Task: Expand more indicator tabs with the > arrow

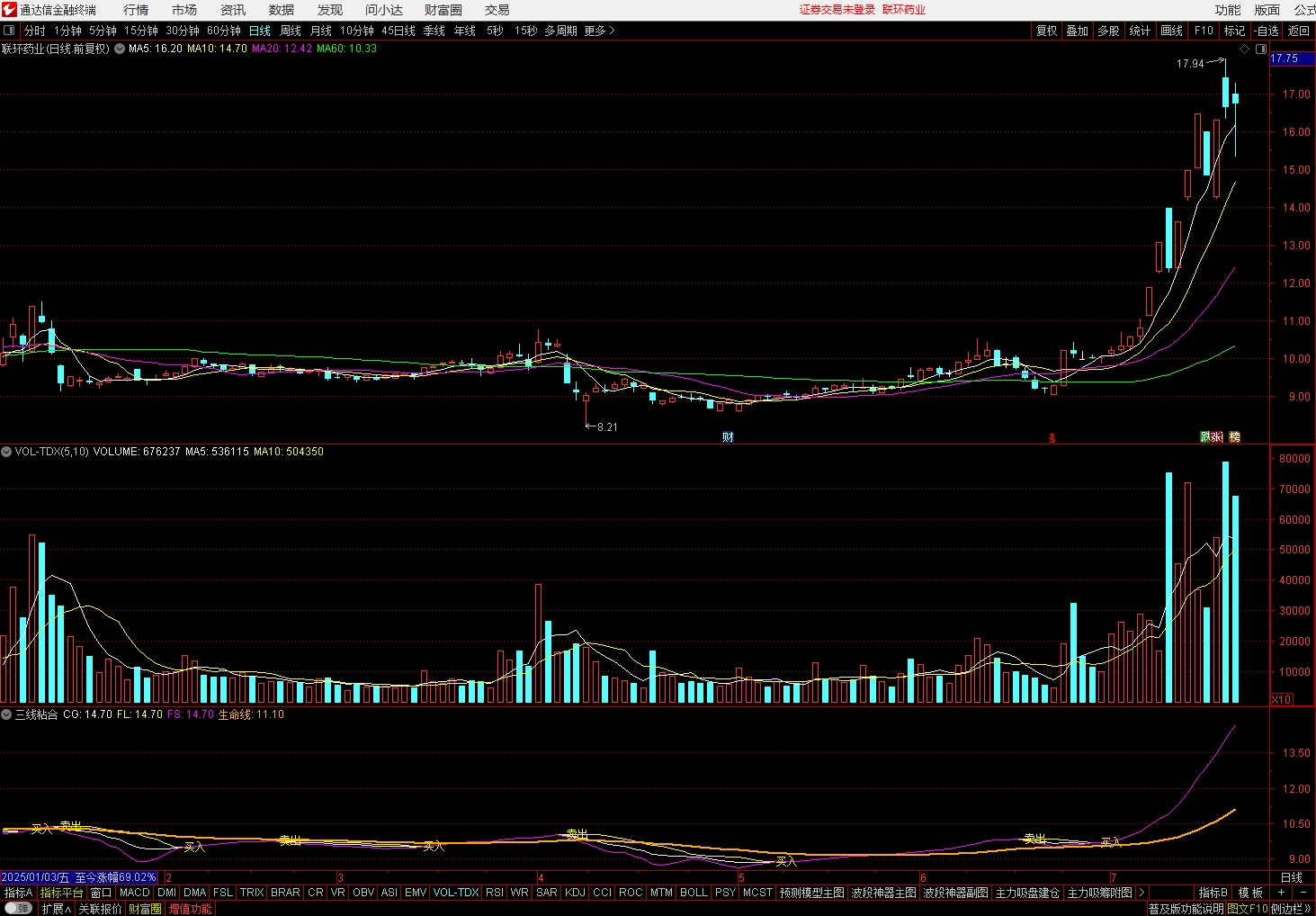Action: (1141, 893)
